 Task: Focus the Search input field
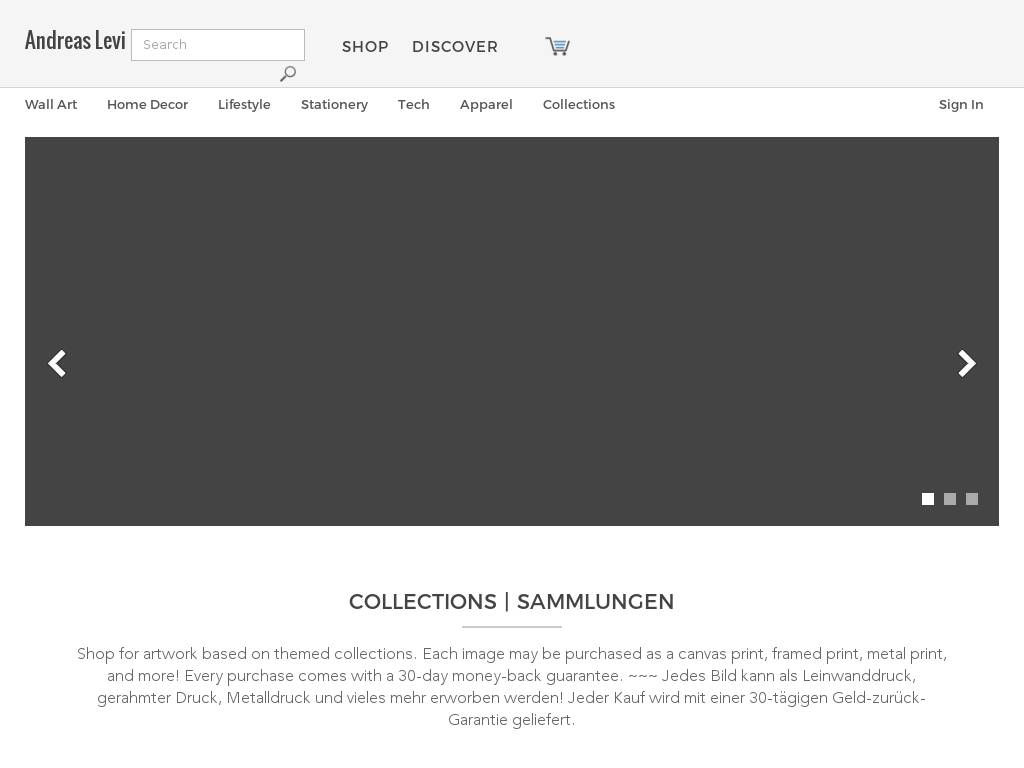click(218, 45)
